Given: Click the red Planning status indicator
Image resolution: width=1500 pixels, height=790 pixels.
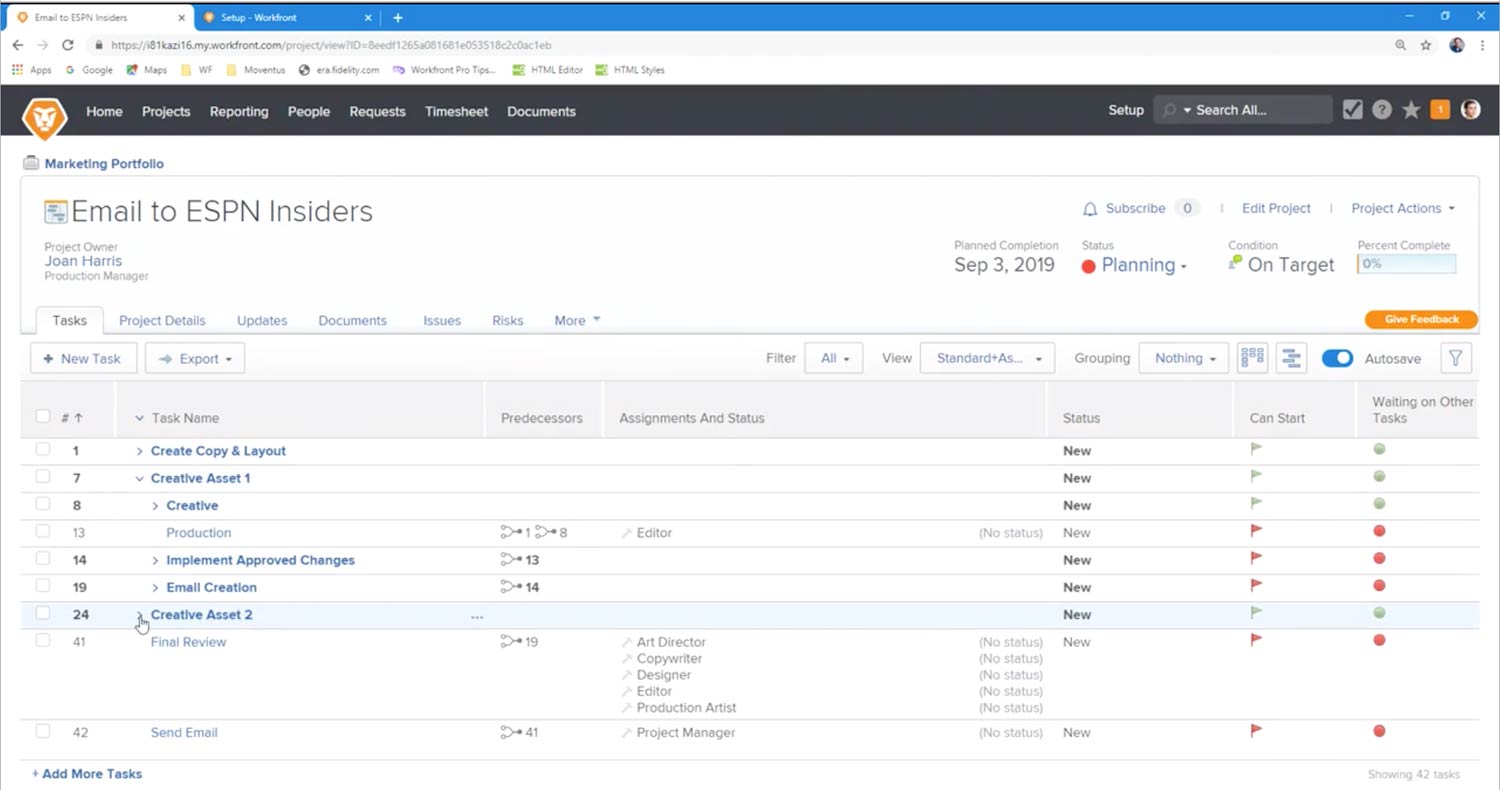Looking at the screenshot, I should pyautogui.click(x=1089, y=266).
